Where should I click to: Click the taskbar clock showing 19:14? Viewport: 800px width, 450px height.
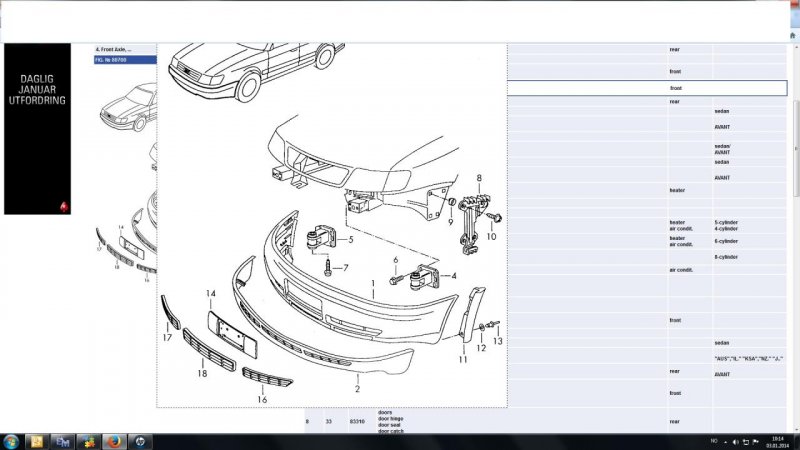click(x=778, y=441)
